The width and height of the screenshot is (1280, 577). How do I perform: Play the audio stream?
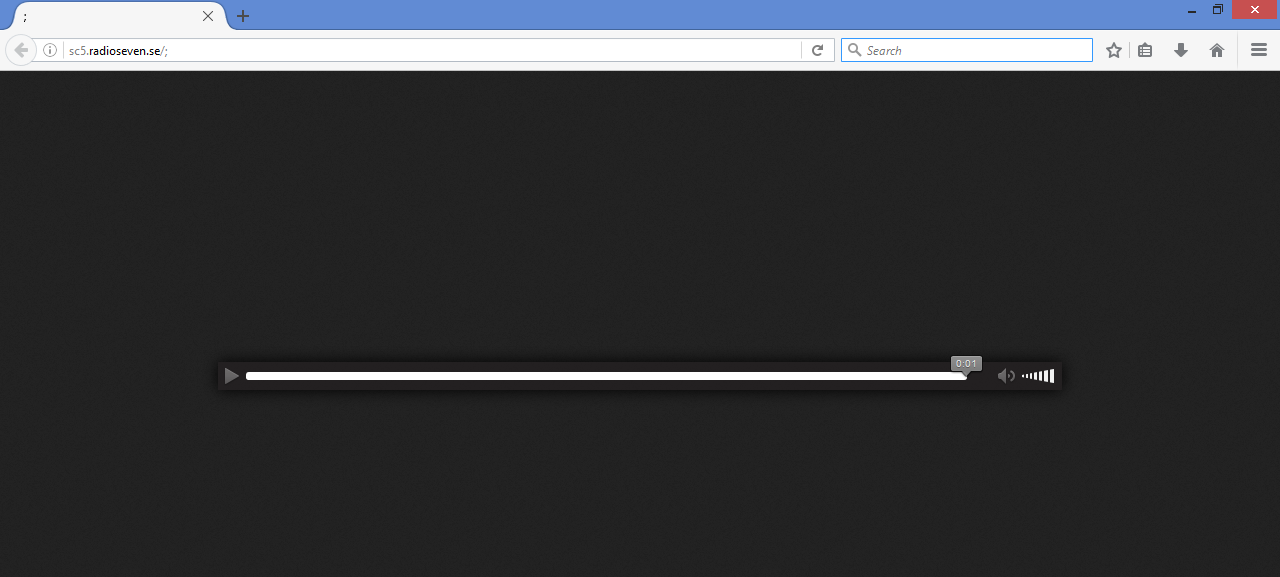pyautogui.click(x=231, y=376)
